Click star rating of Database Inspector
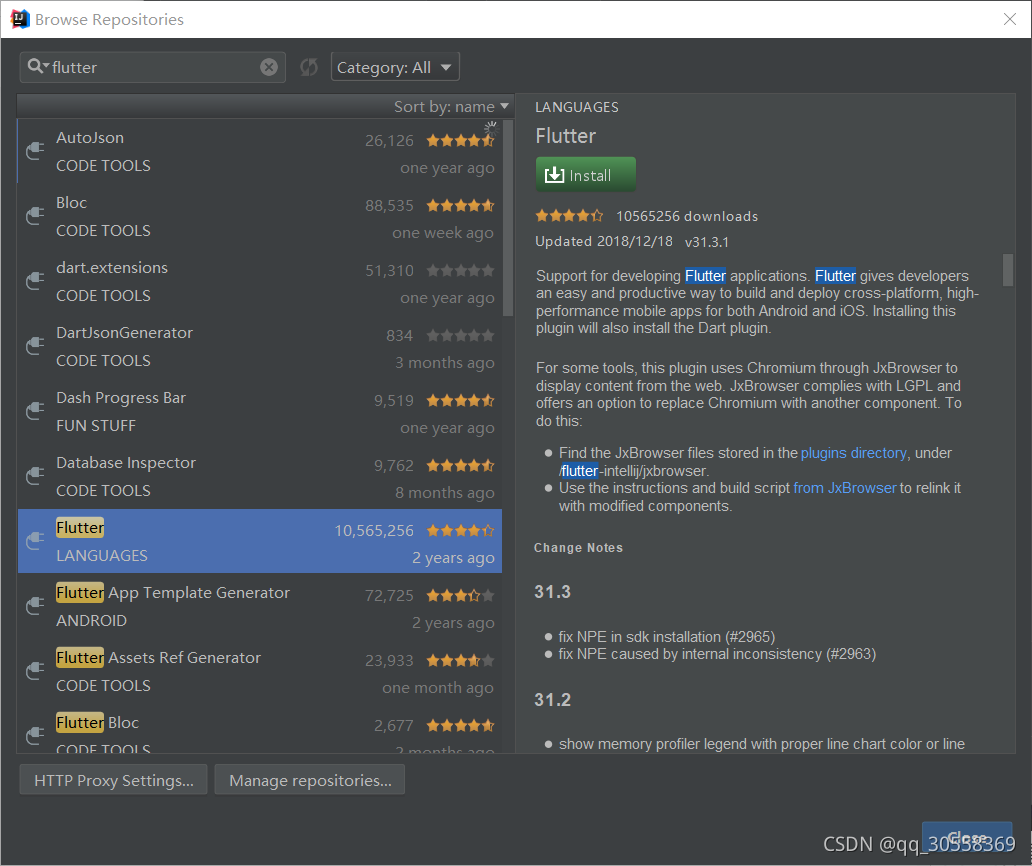Screen dimensions: 1032x866 click(x=460, y=465)
